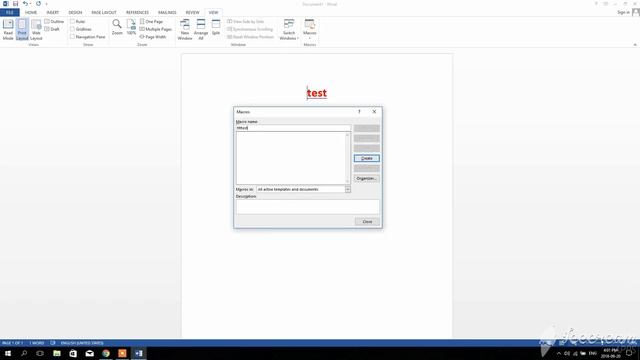Click help question mark in Macros dialog

click(x=359, y=111)
